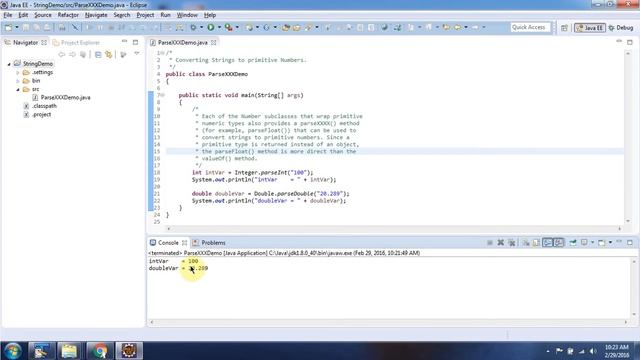The image size is (640, 360).
Task: Click the Open Web Browser globe icon
Action: pyautogui.click(x=384, y=27)
